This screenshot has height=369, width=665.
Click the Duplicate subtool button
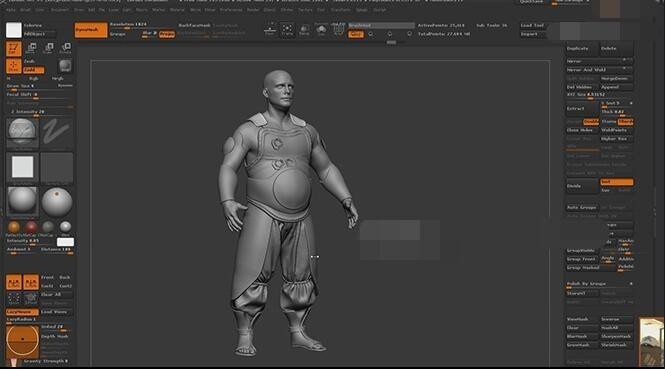click(x=582, y=49)
